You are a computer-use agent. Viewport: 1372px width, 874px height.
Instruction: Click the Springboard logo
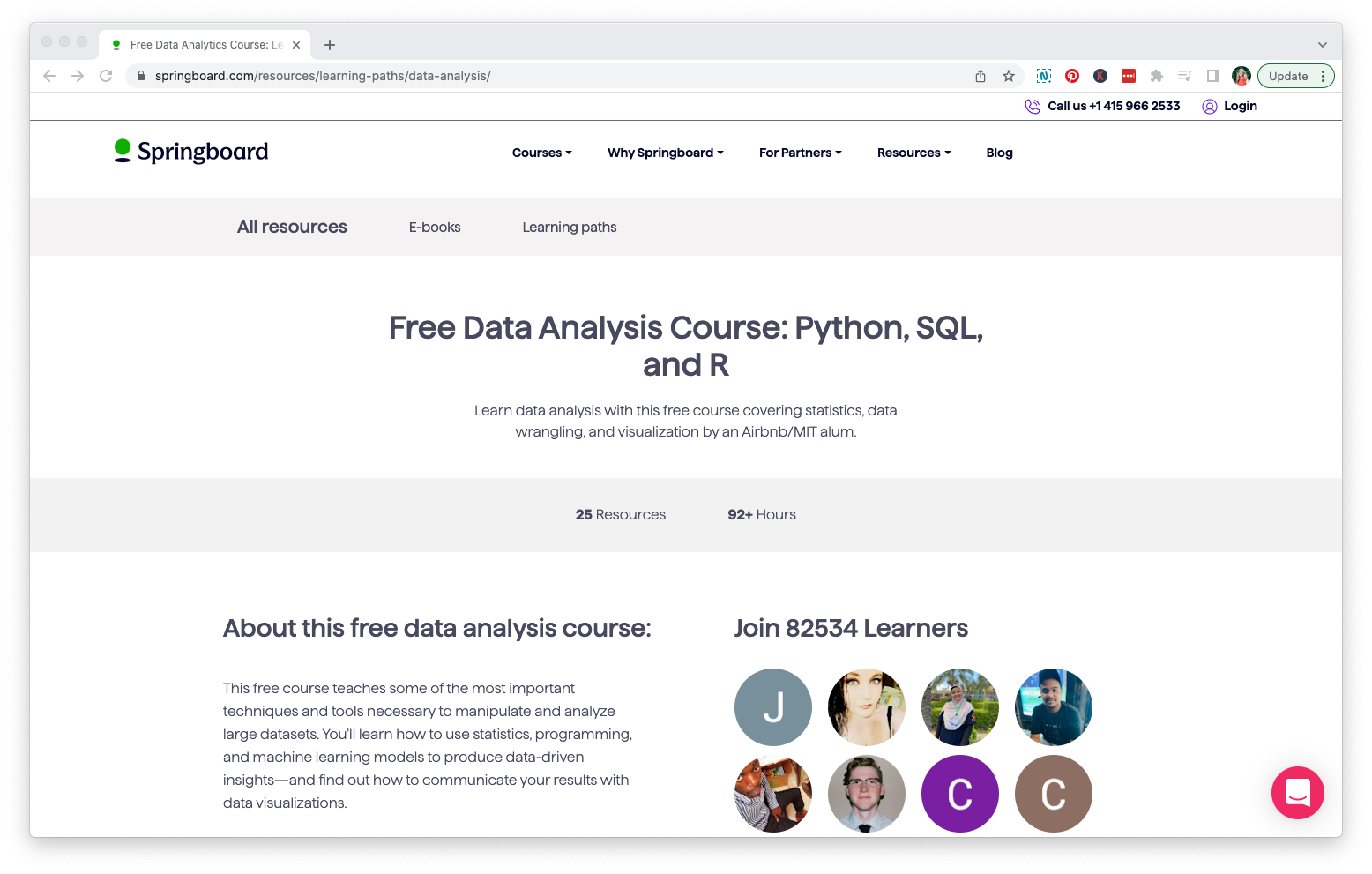191,152
